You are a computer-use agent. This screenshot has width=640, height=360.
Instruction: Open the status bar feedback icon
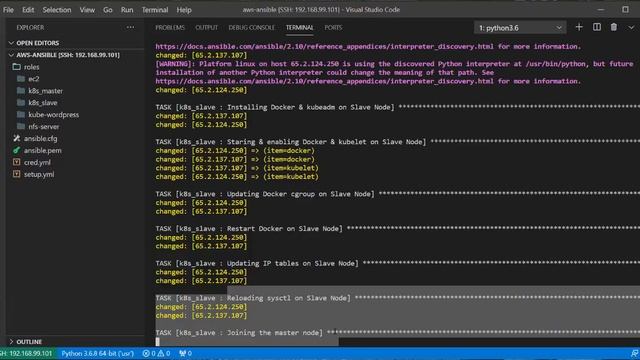pyautogui.click(x=634, y=353)
